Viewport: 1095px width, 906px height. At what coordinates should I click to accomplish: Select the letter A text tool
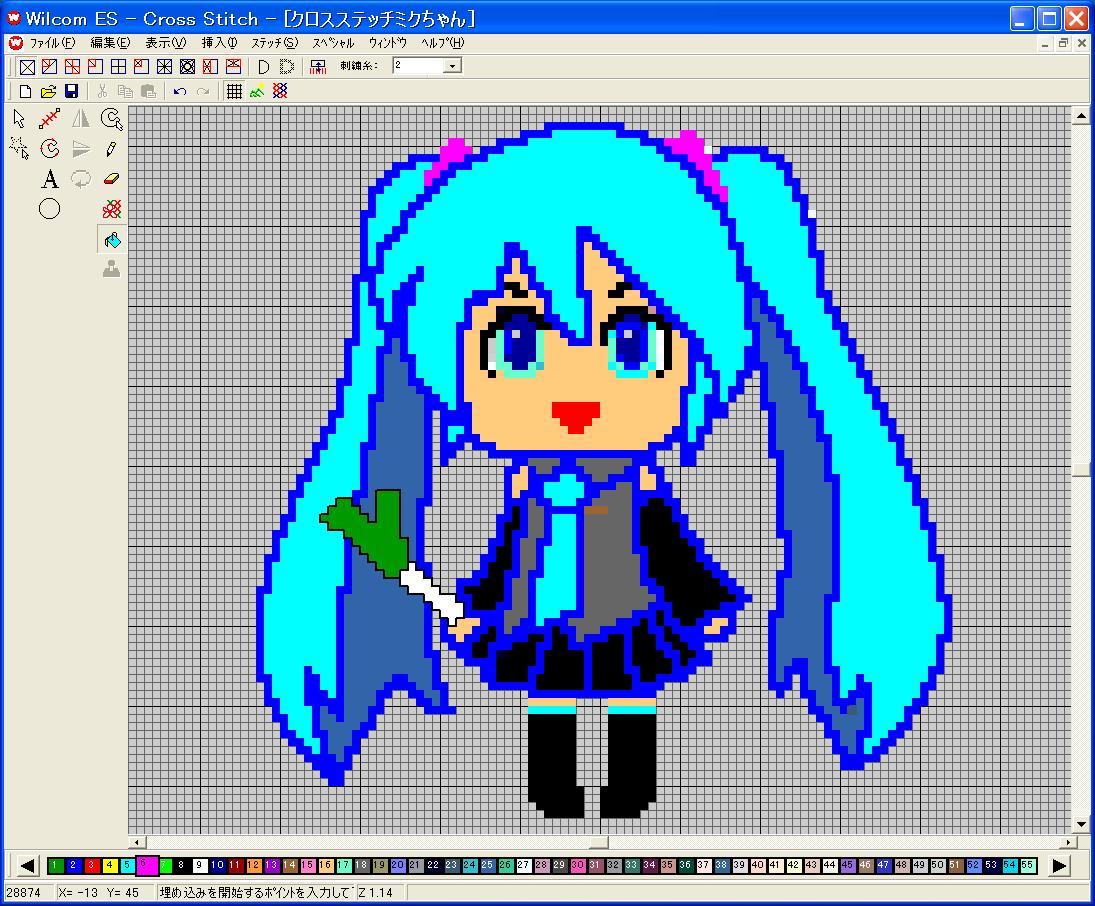(50, 180)
